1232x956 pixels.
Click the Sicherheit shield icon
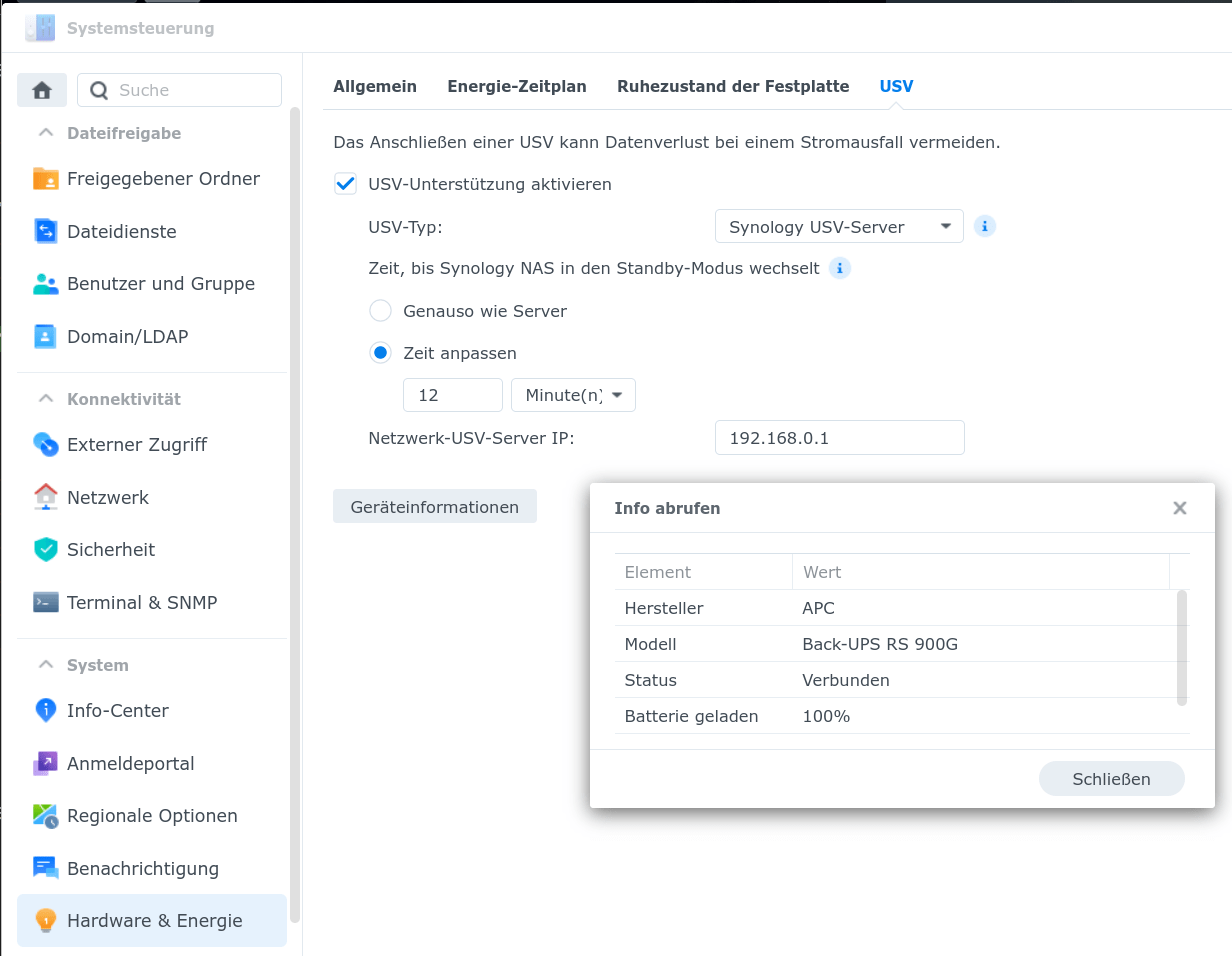point(46,550)
